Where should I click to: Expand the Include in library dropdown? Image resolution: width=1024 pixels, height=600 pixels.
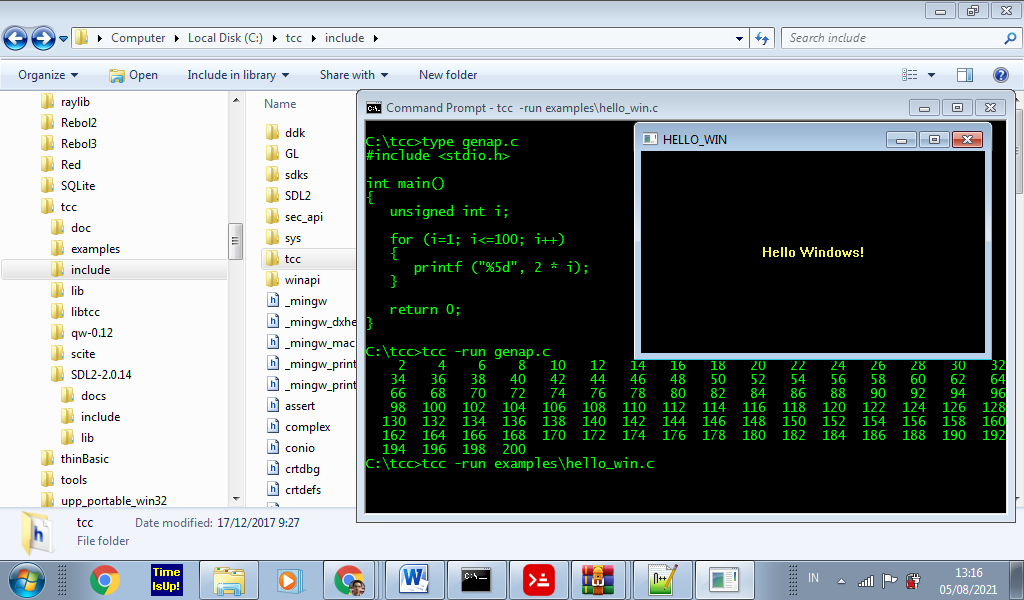(238, 75)
